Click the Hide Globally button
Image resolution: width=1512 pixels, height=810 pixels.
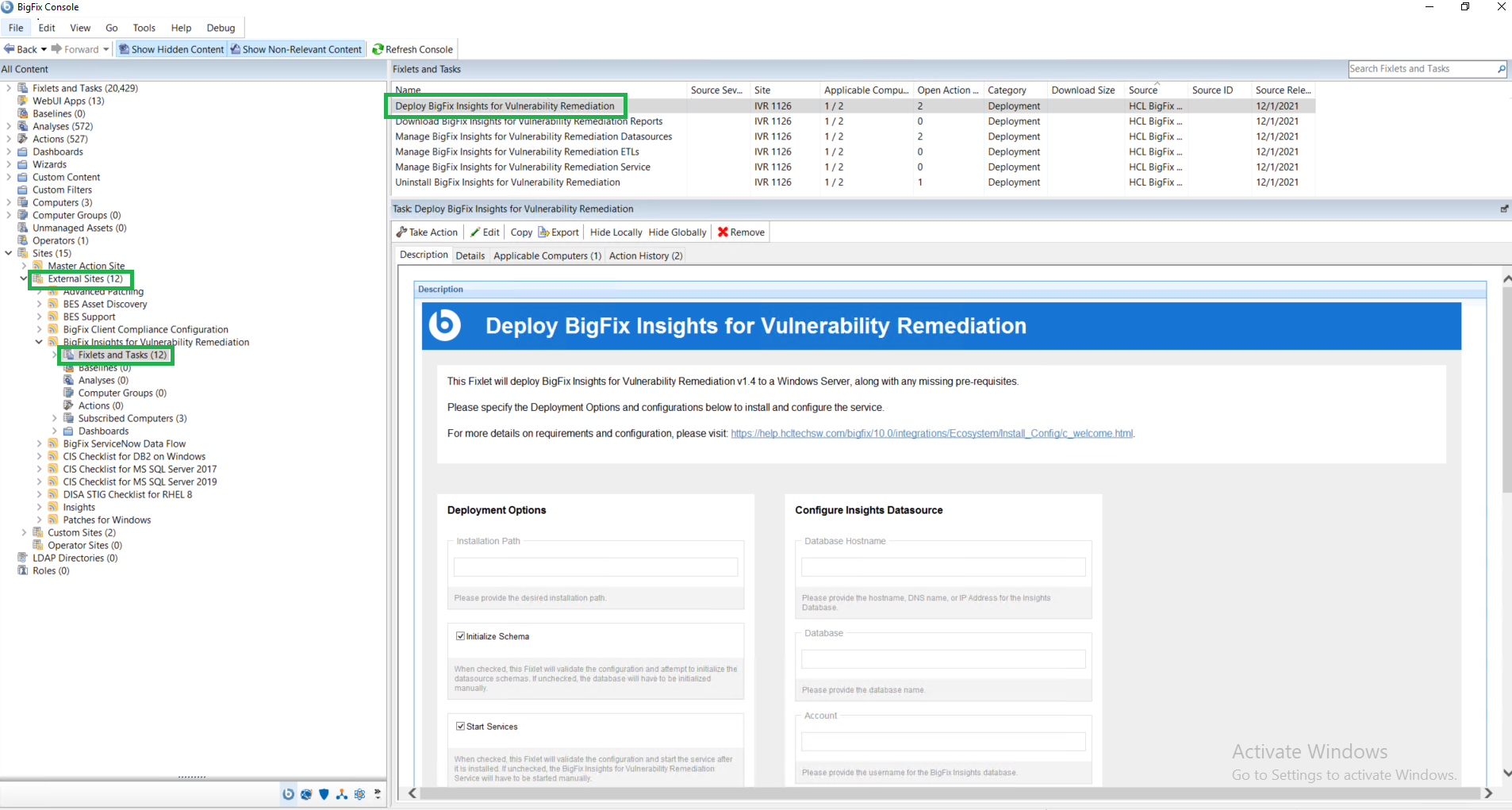pos(677,232)
